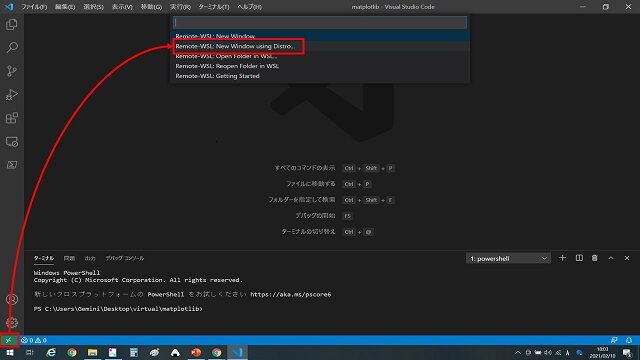Image resolution: width=640 pixels, height=360 pixels.
Task: Switch to the 出力 panel tab
Action: [90, 258]
